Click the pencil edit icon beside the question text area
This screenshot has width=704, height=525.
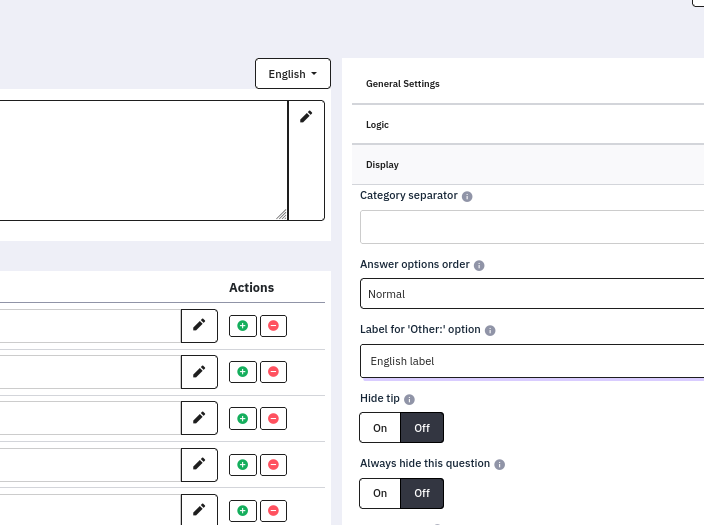(x=306, y=117)
